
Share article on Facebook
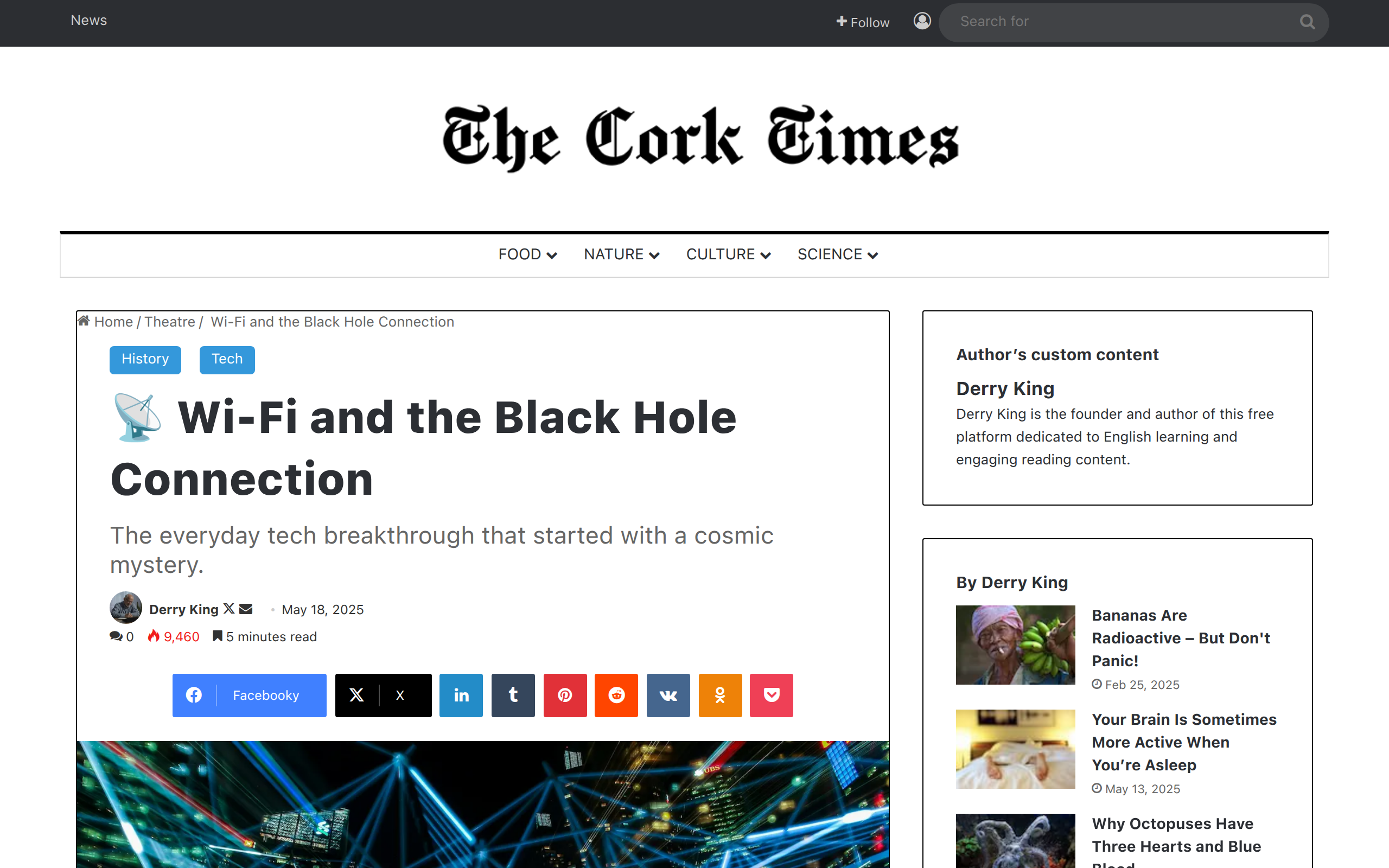[x=249, y=695]
